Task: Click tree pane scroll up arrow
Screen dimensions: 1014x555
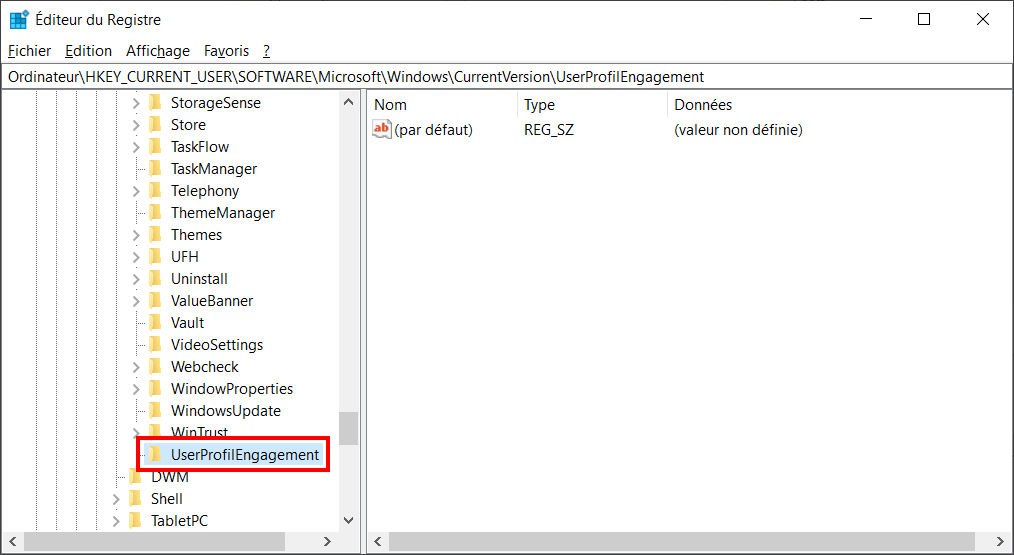Action: pos(349,102)
